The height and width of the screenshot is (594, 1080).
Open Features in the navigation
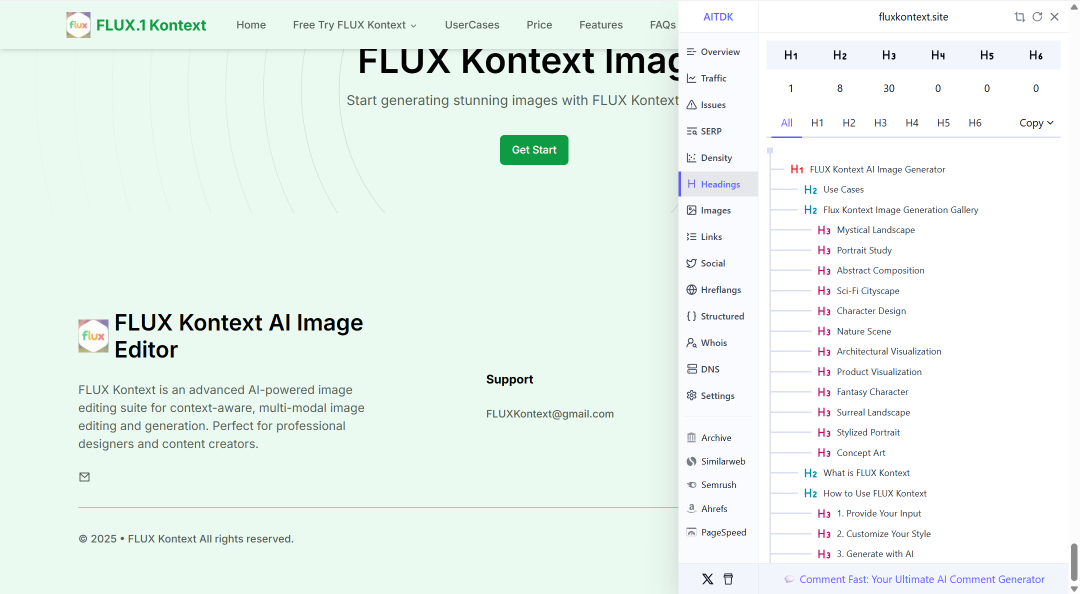601,25
